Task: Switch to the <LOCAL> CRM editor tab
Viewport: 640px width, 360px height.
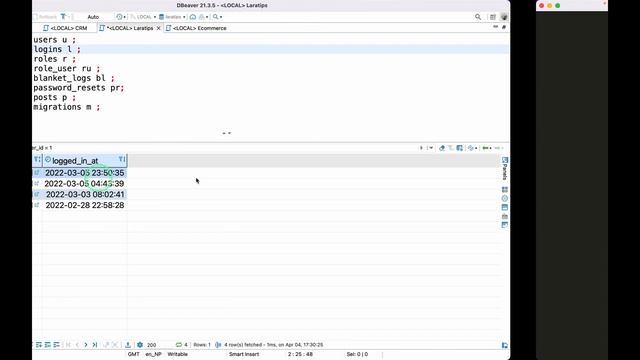Action: (65, 28)
